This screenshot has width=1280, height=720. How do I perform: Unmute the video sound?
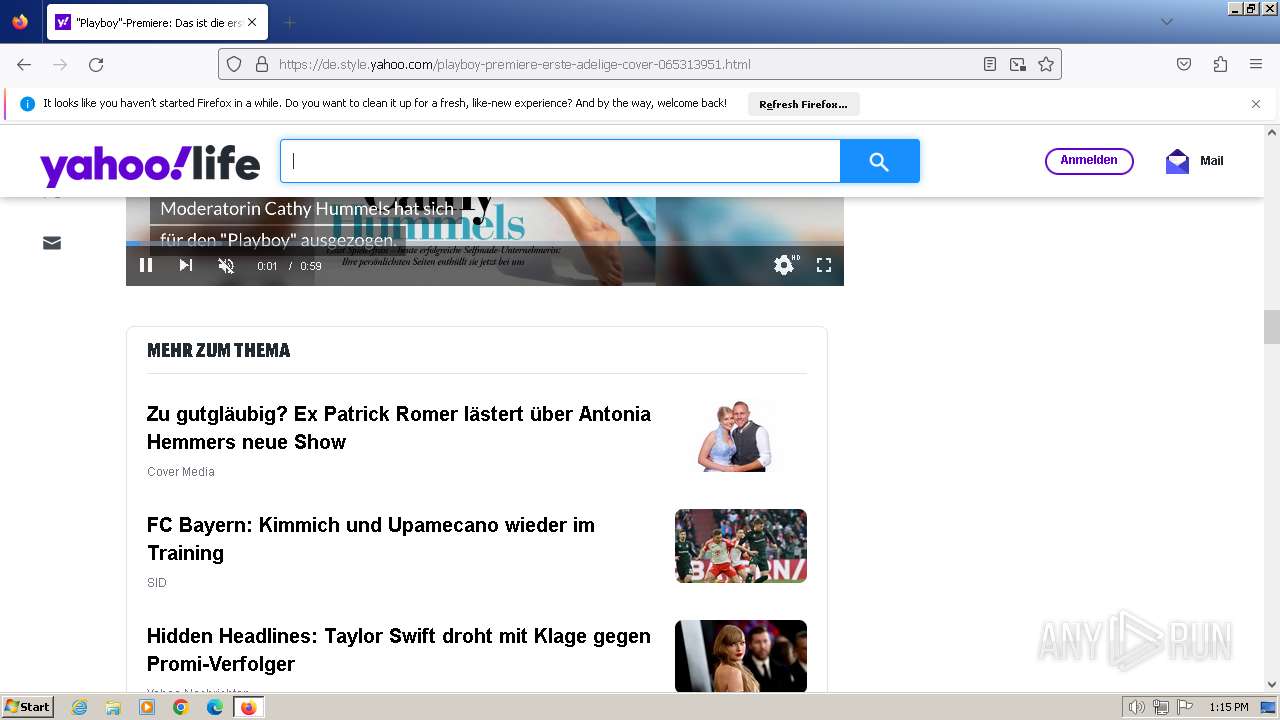point(226,265)
